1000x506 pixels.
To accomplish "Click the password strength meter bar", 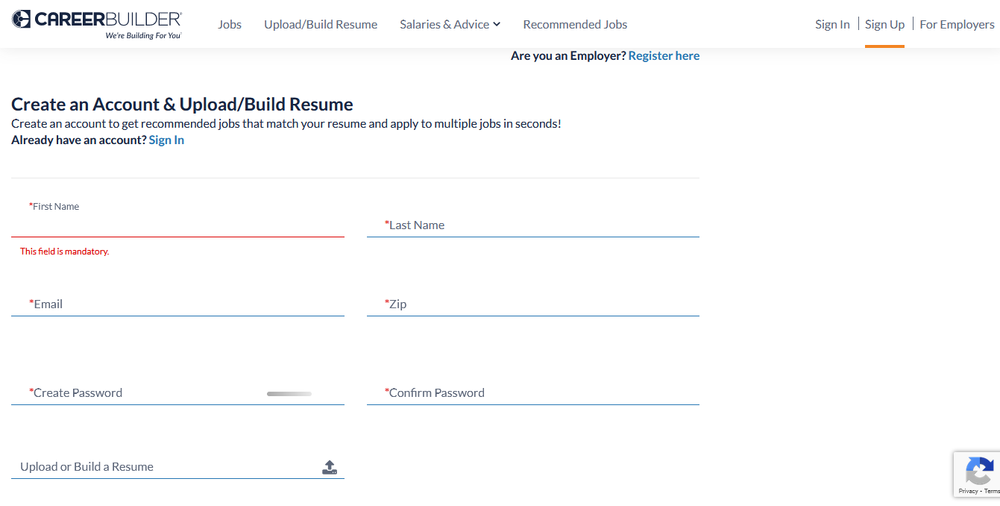I will 289,394.
